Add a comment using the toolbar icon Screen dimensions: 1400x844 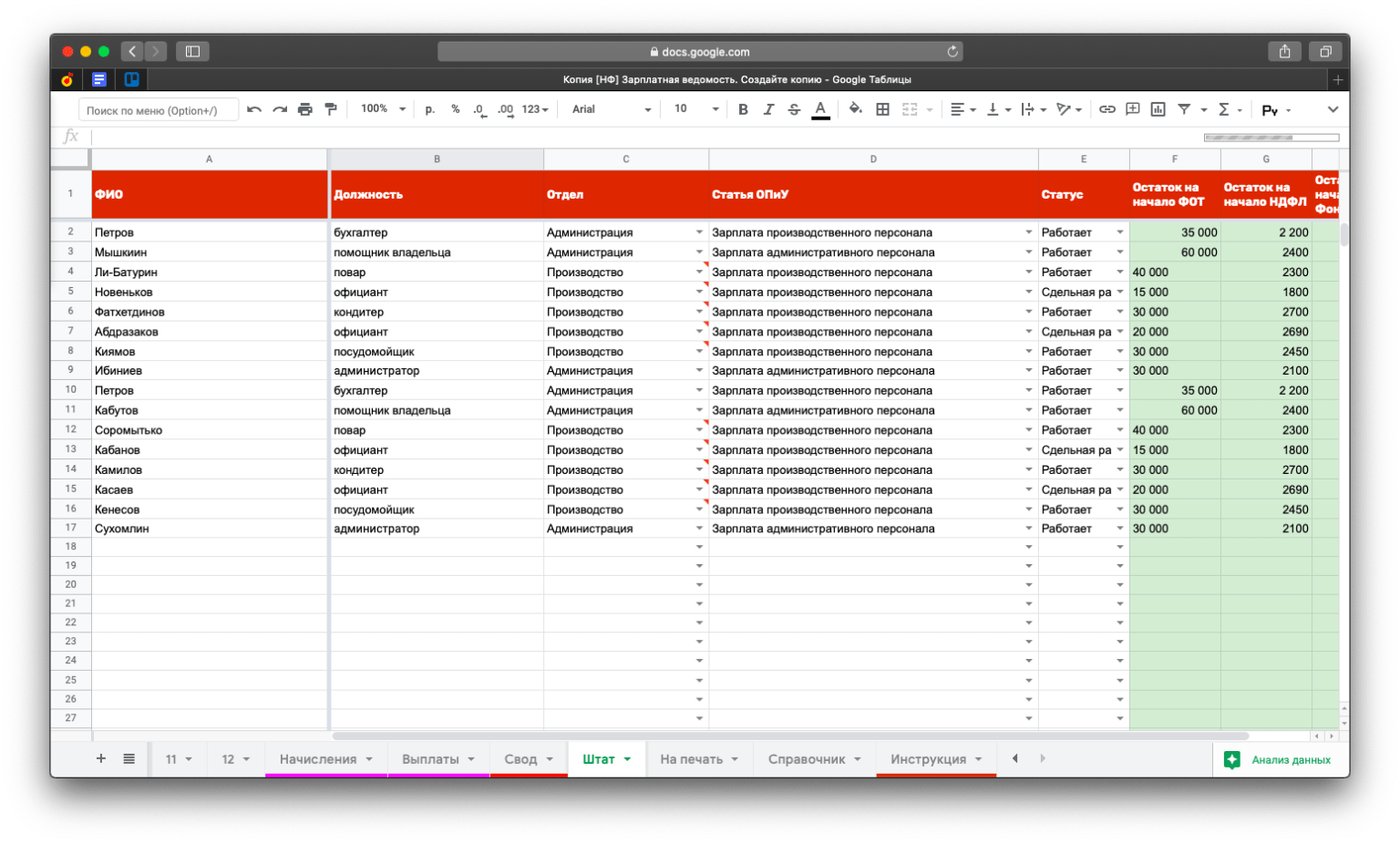point(1132,109)
